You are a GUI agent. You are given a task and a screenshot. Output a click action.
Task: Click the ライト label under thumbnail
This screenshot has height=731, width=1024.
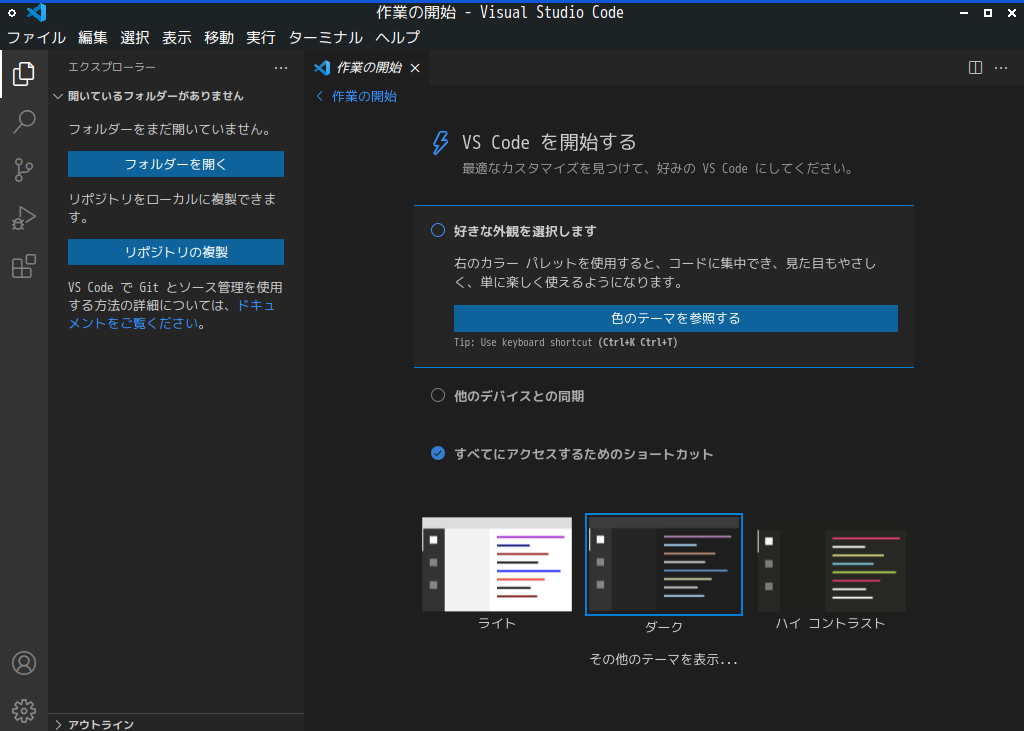(x=497, y=624)
